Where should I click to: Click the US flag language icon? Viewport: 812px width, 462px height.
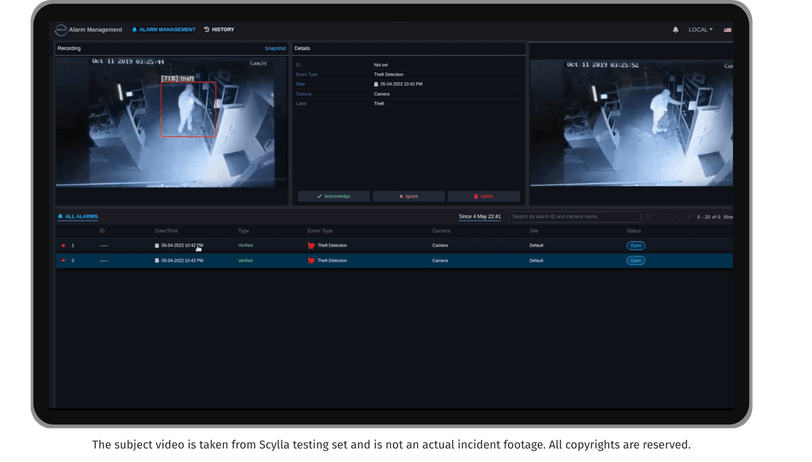click(727, 30)
